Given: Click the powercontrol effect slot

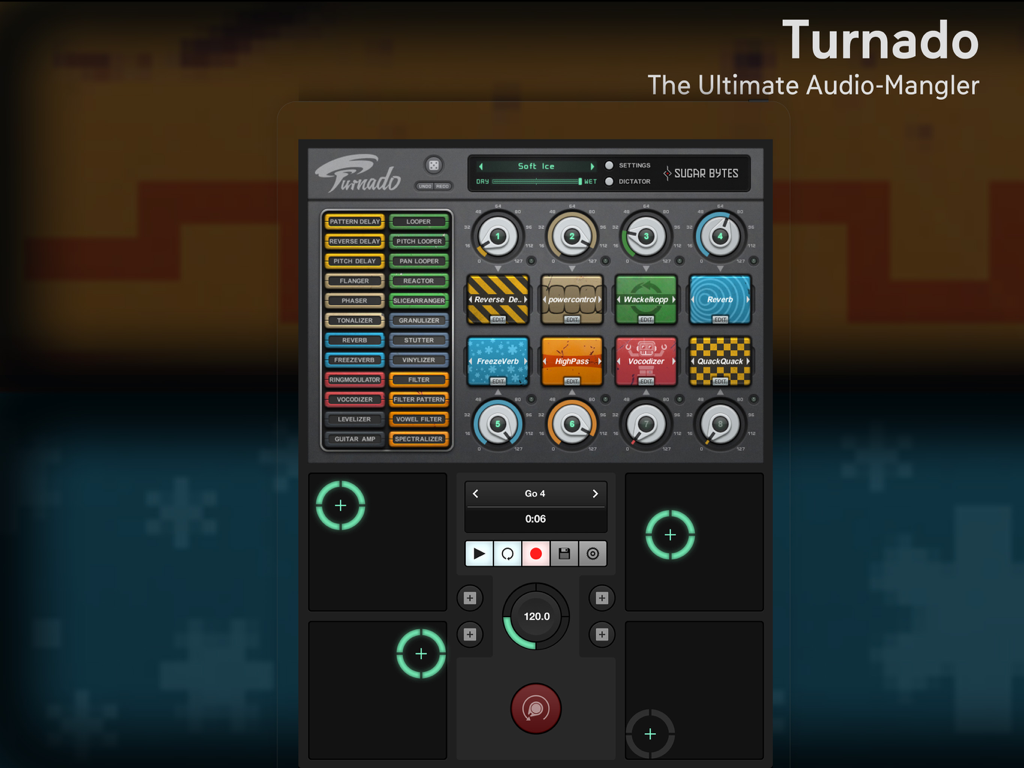Looking at the screenshot, I should tap(571, 299).
